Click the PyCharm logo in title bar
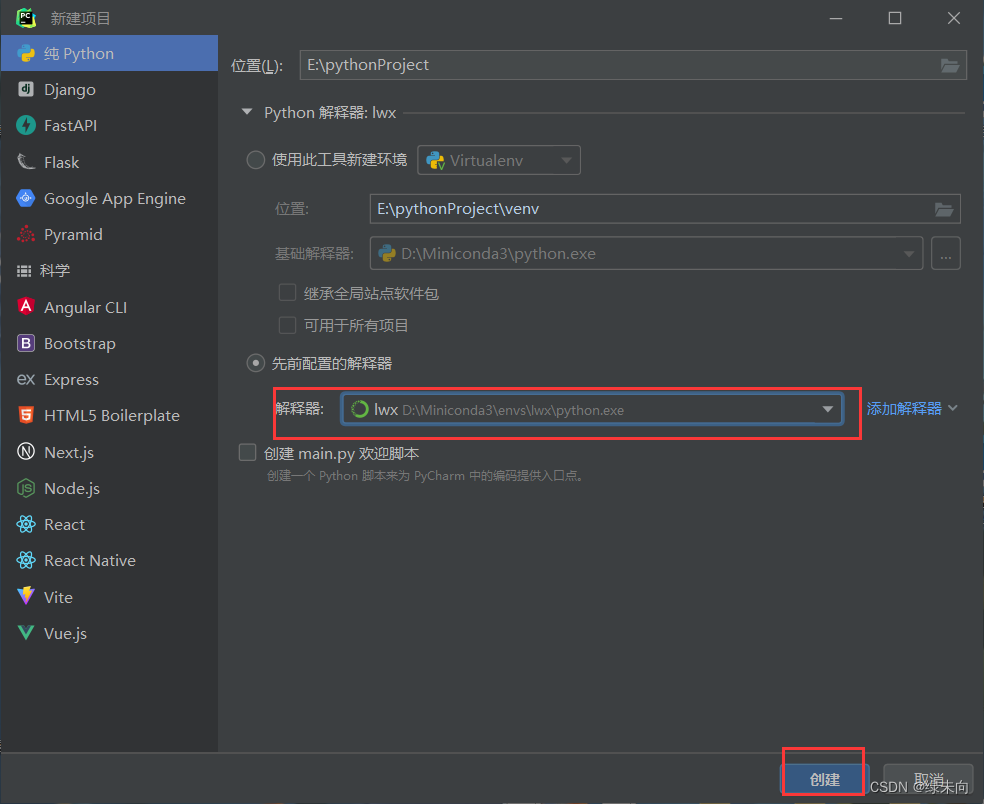This screenshot has width=984, height=804. [26, 18]
